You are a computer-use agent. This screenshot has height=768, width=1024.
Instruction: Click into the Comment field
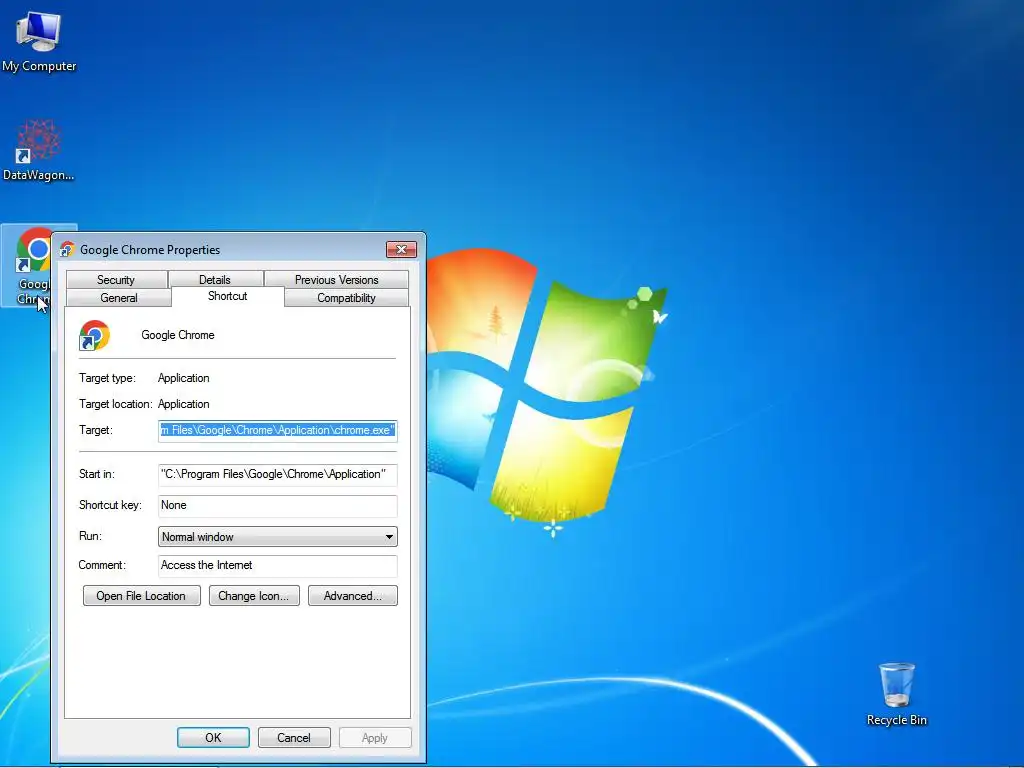[278, 566]
